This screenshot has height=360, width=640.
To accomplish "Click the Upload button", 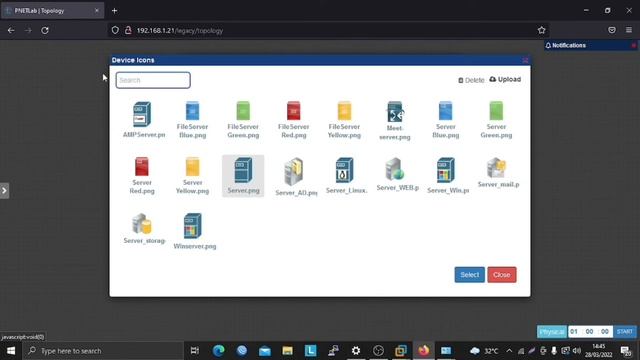I will (x=505, y=79).
